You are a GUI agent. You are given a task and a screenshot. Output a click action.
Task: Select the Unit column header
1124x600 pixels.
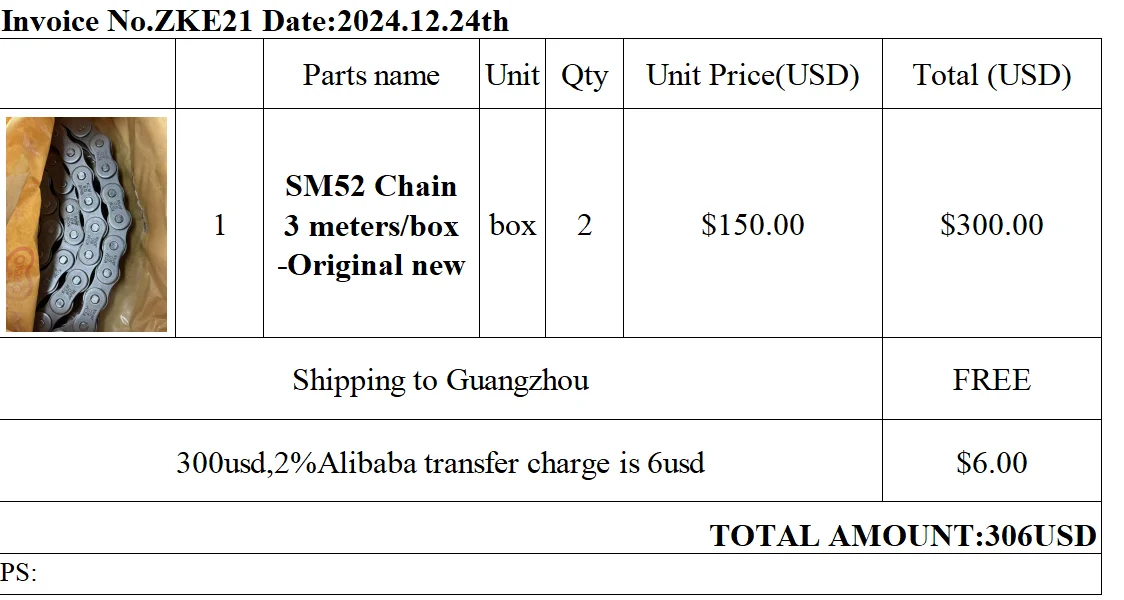tap(512, 75)
